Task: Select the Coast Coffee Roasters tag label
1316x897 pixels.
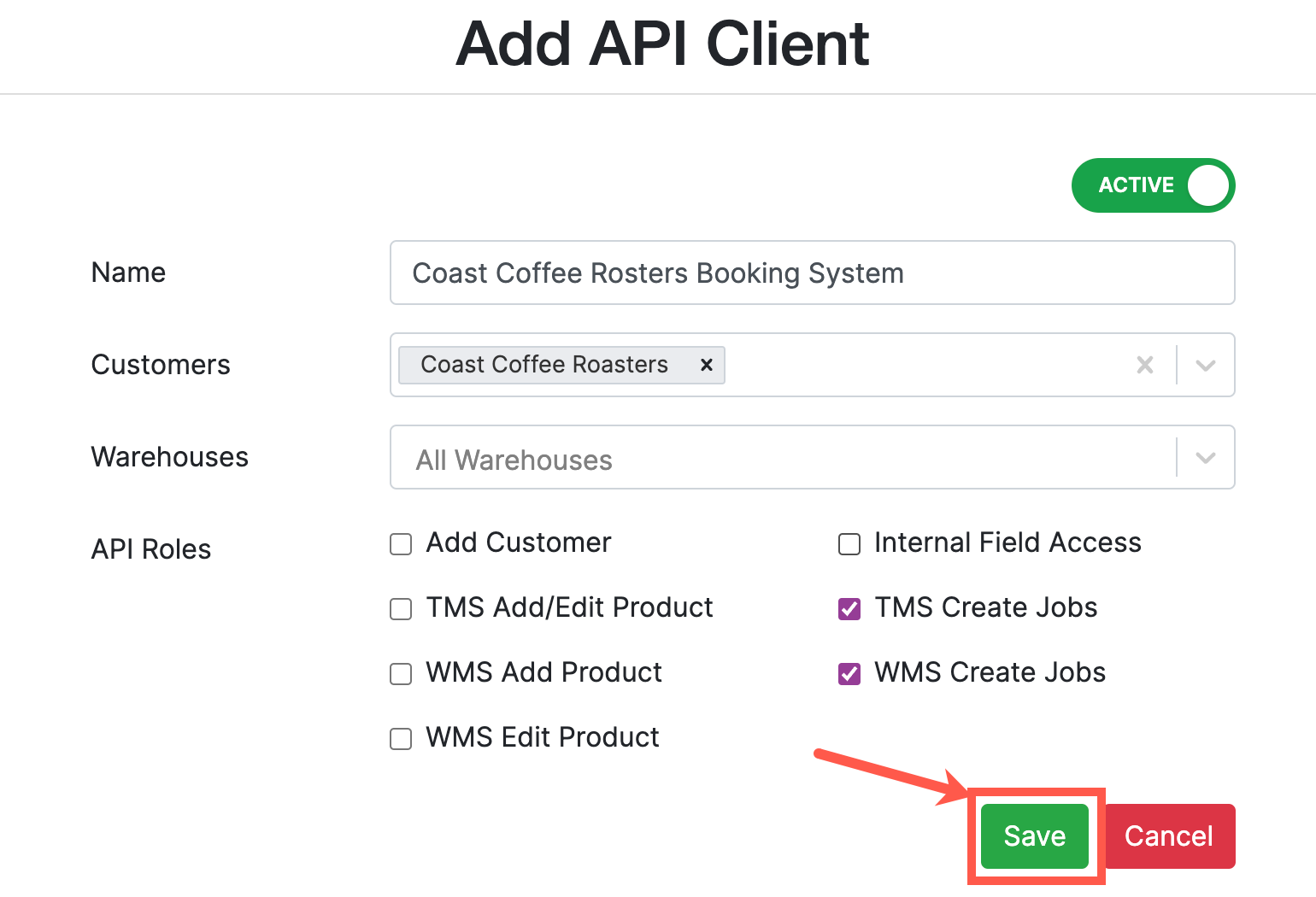Action: [x=543, y=365]
